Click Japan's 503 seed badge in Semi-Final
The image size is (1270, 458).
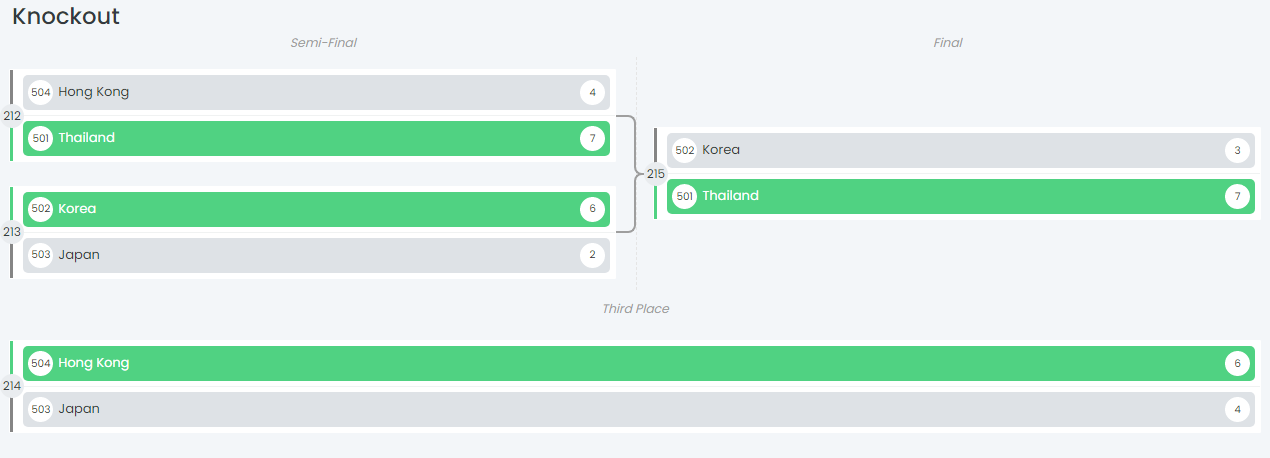(41, 255)
